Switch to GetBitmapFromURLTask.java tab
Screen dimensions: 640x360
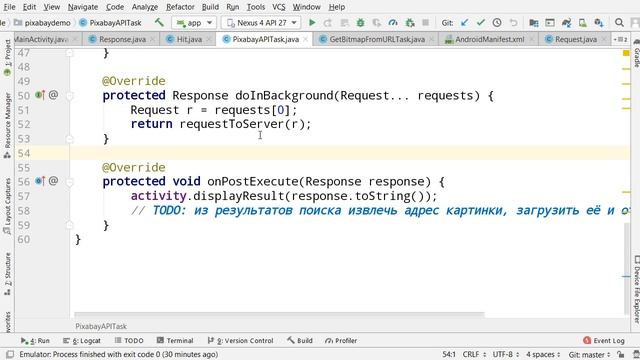(377, 39)
